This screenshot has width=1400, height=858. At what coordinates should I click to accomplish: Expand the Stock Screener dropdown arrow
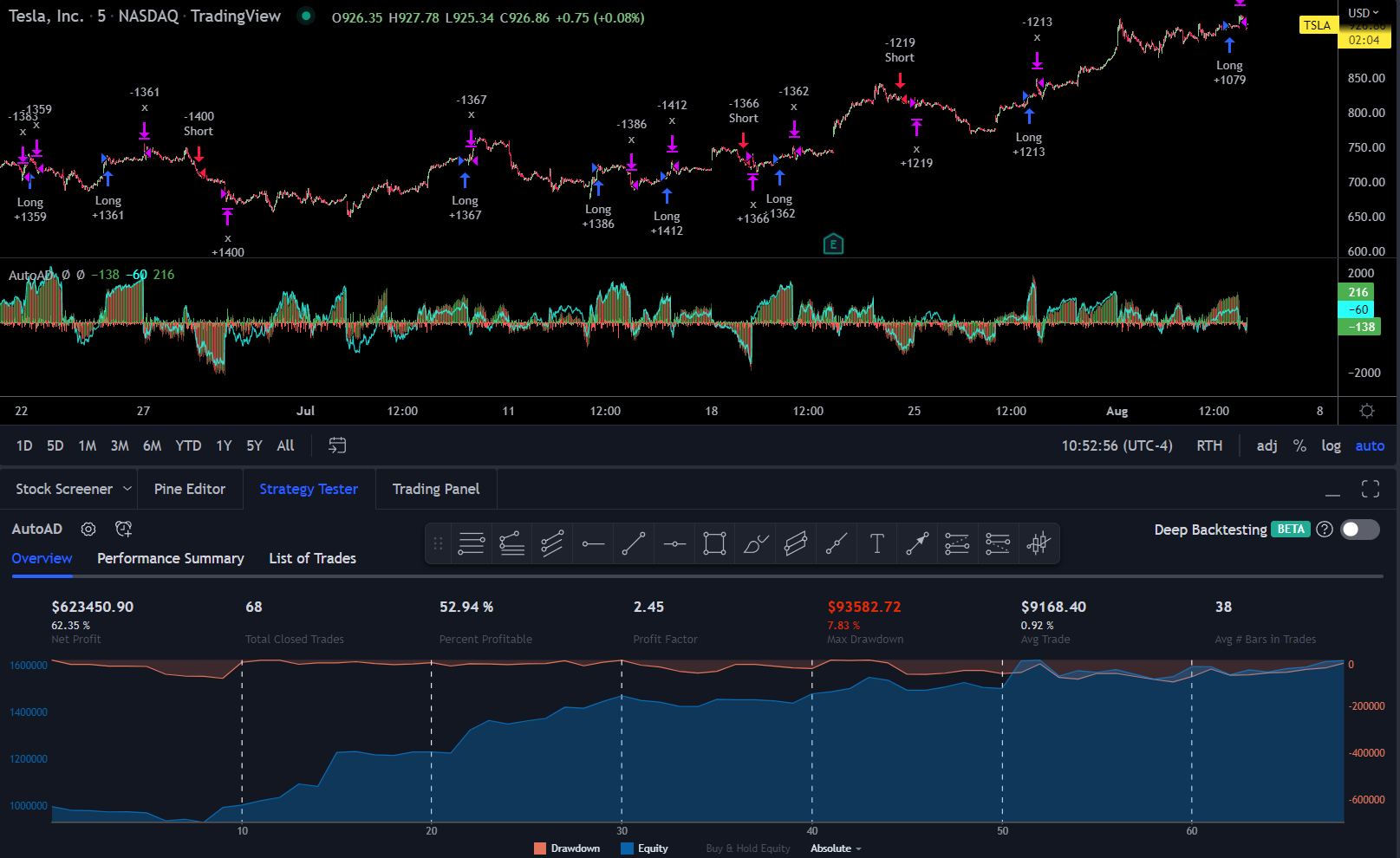127,489
